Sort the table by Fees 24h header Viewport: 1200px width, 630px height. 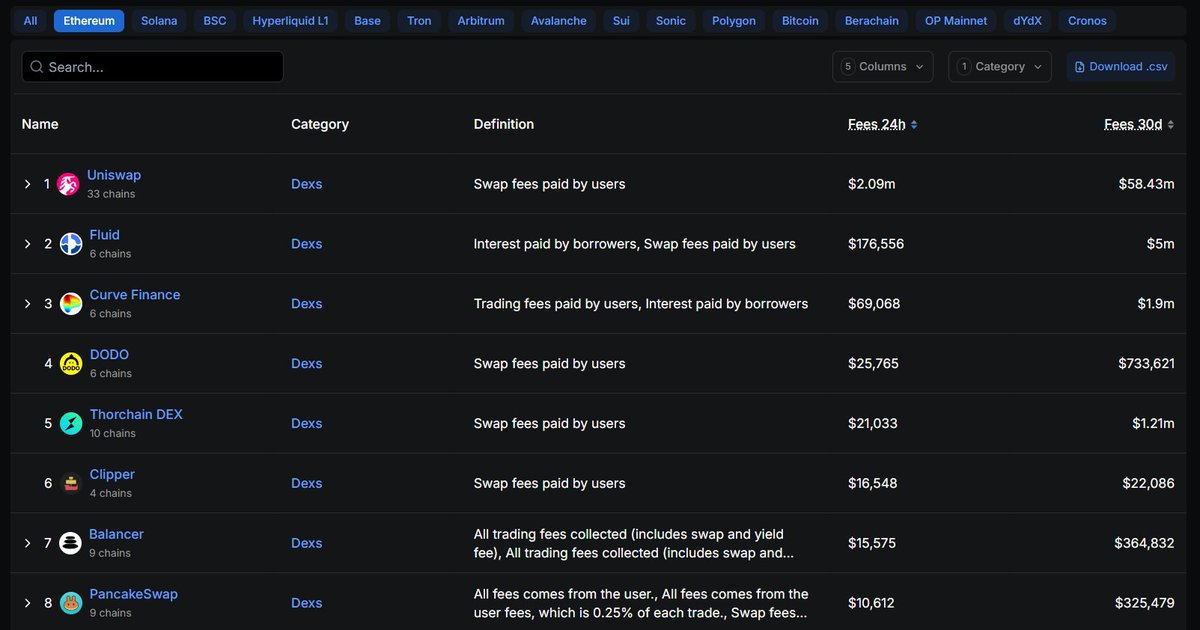click(877, 125)
